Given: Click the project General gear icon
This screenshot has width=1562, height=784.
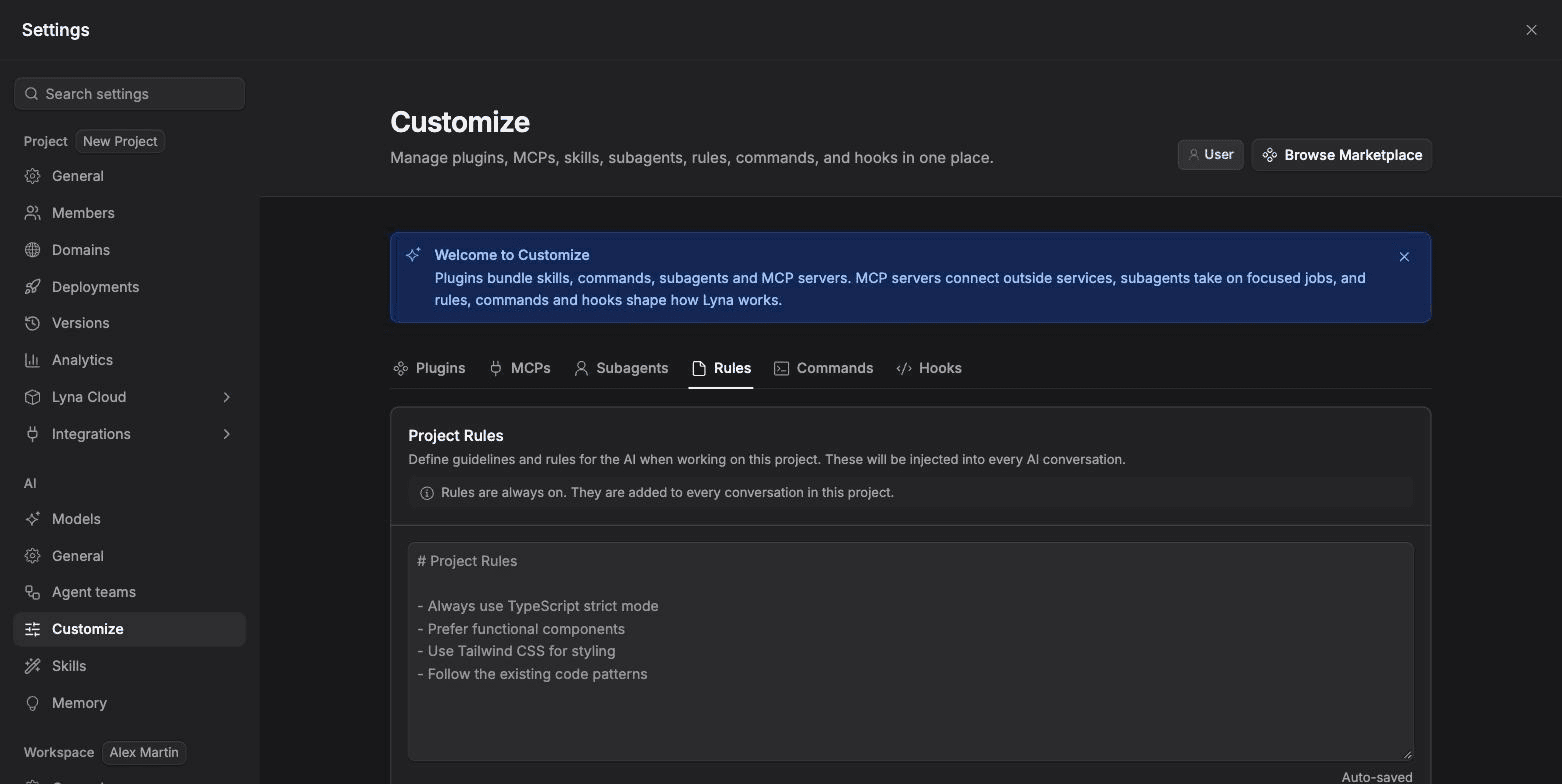Looking at the screenshot, I should tap(32, 176).
